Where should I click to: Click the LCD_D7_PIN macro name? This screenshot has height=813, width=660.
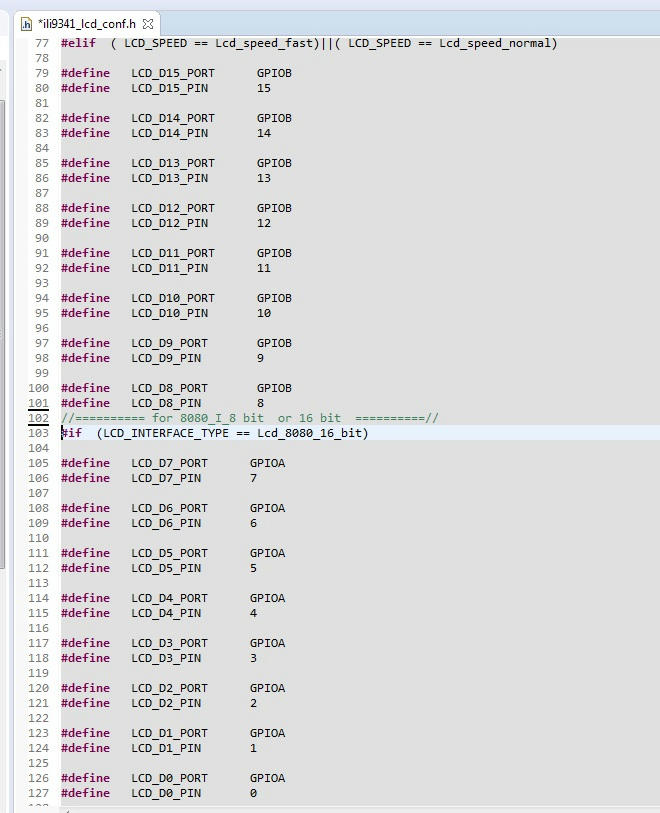click(166, 478)
